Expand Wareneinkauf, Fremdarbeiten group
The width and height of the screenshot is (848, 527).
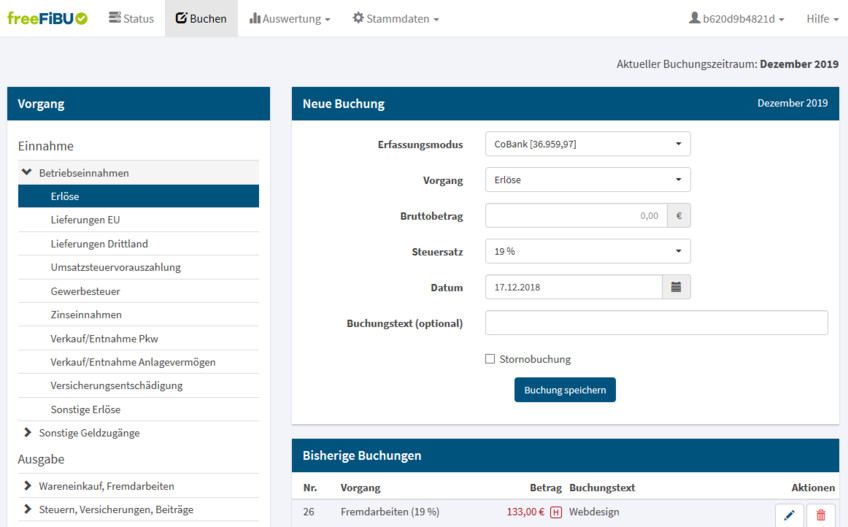pos(28,486)
